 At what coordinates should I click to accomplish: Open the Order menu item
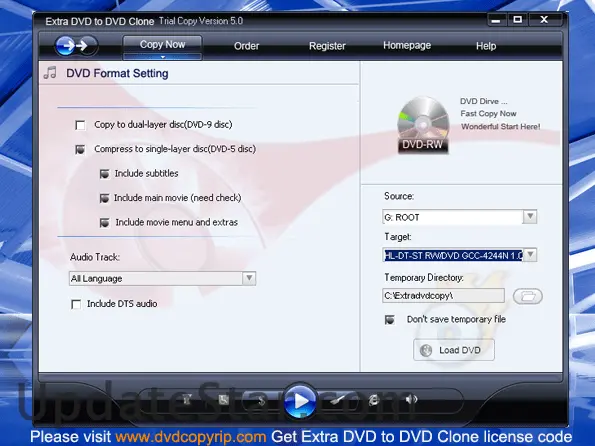(247, 46)
